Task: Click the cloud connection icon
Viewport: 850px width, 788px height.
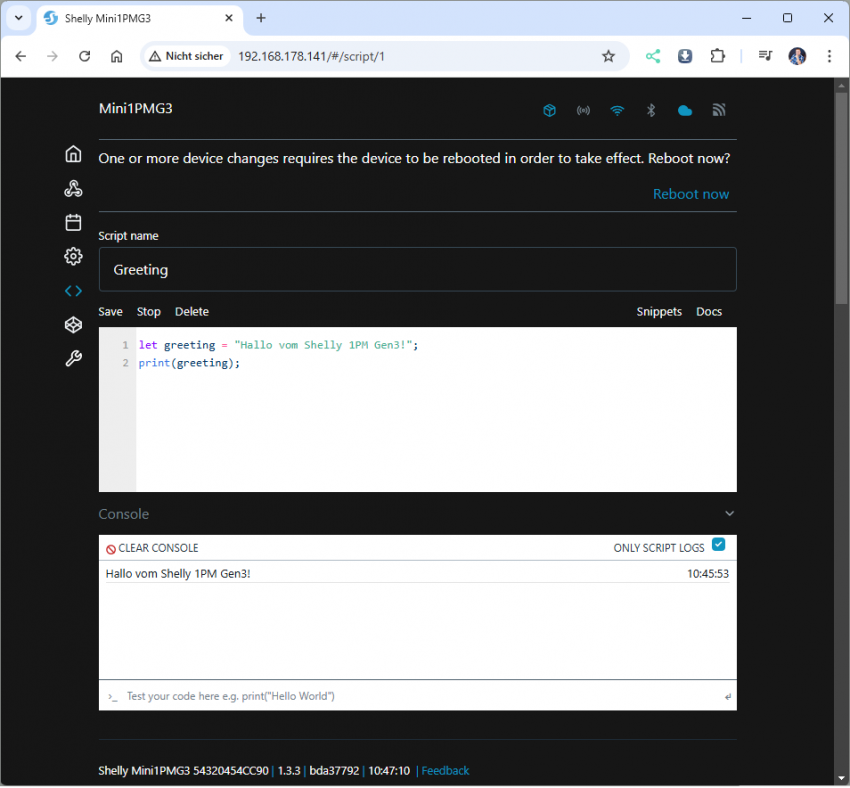Action: pyautogui.click(x=685, y=110)
